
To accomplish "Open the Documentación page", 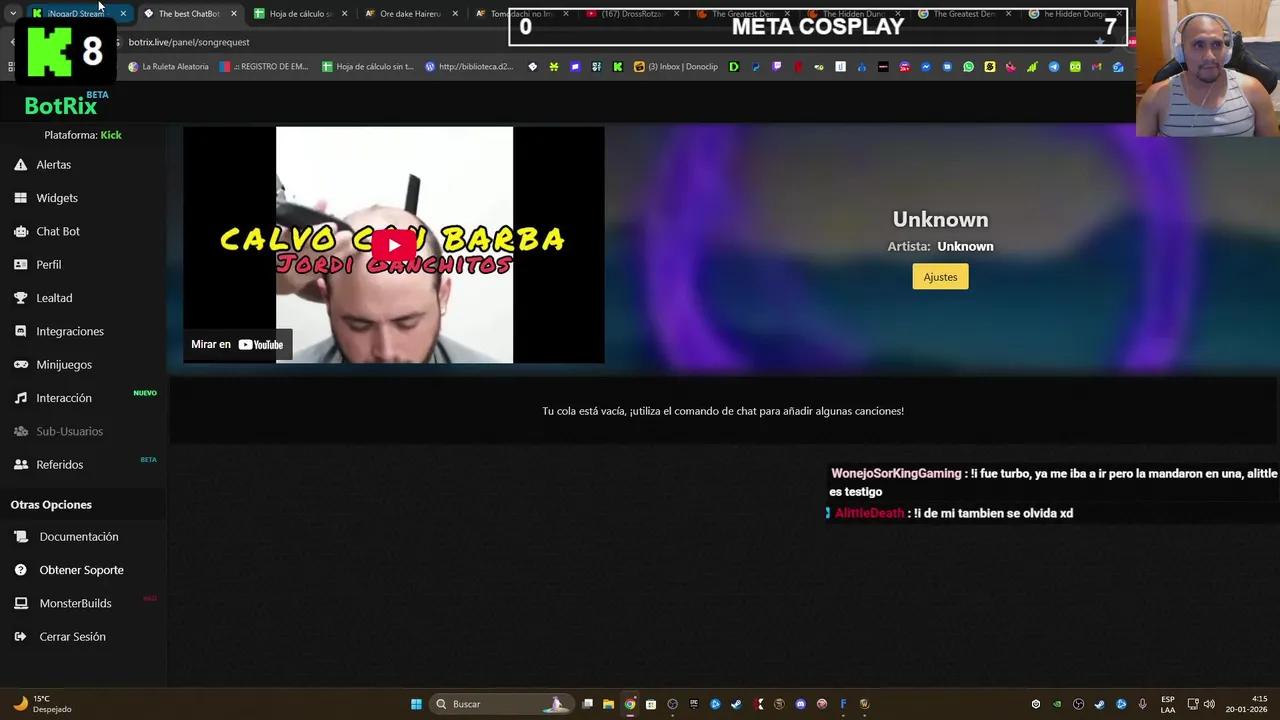I will click(x=79, y=536).
